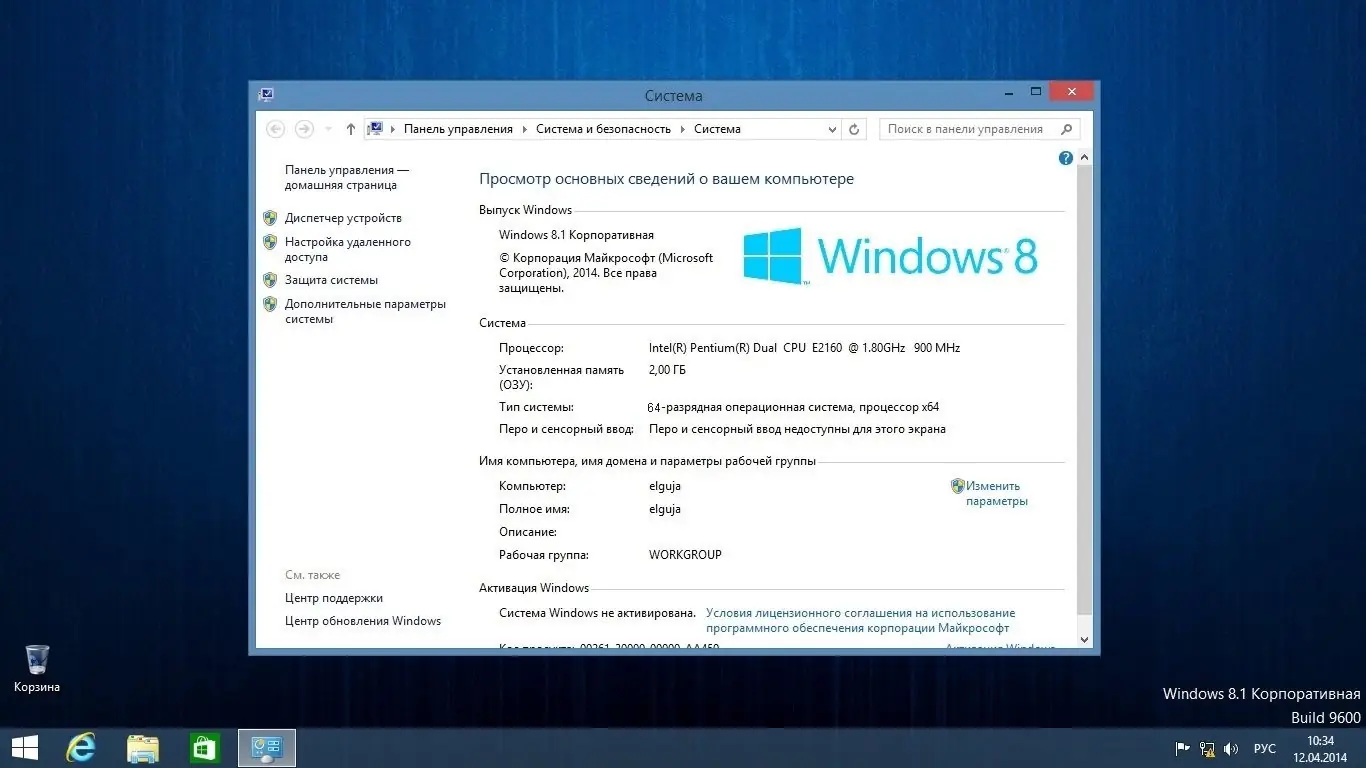The width and height of the screenshot is (1366, 768).
Task: Open the Центр поддержки link
Action: click(334, 598)
